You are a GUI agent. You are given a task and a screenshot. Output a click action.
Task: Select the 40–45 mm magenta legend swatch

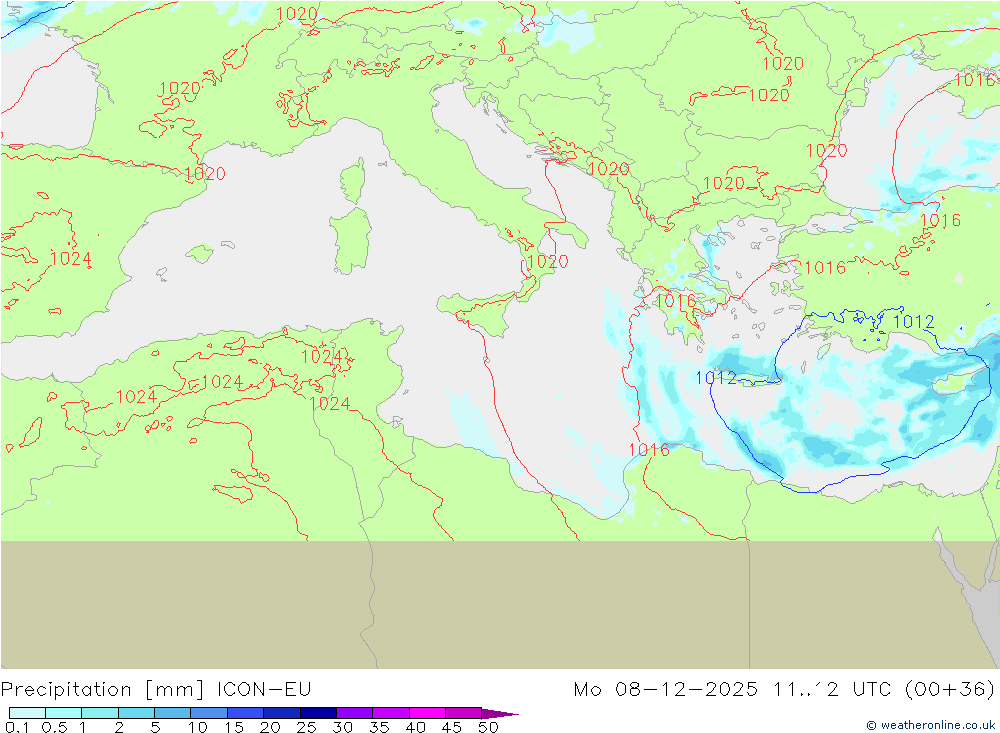point(427,713)
